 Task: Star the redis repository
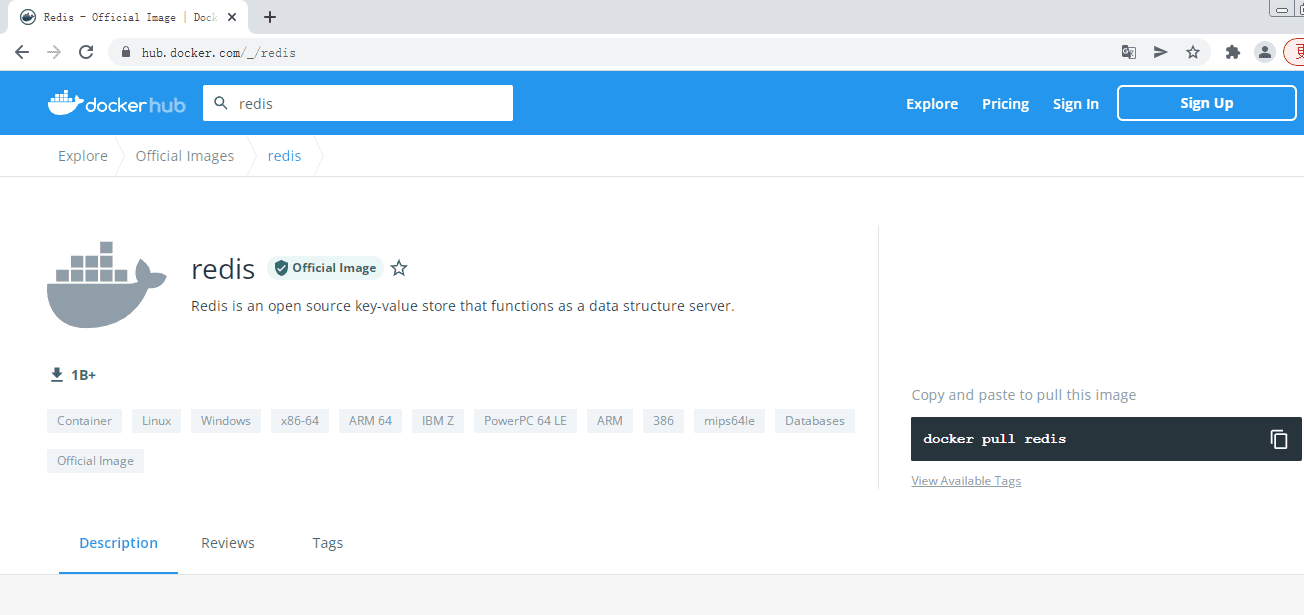399,268
